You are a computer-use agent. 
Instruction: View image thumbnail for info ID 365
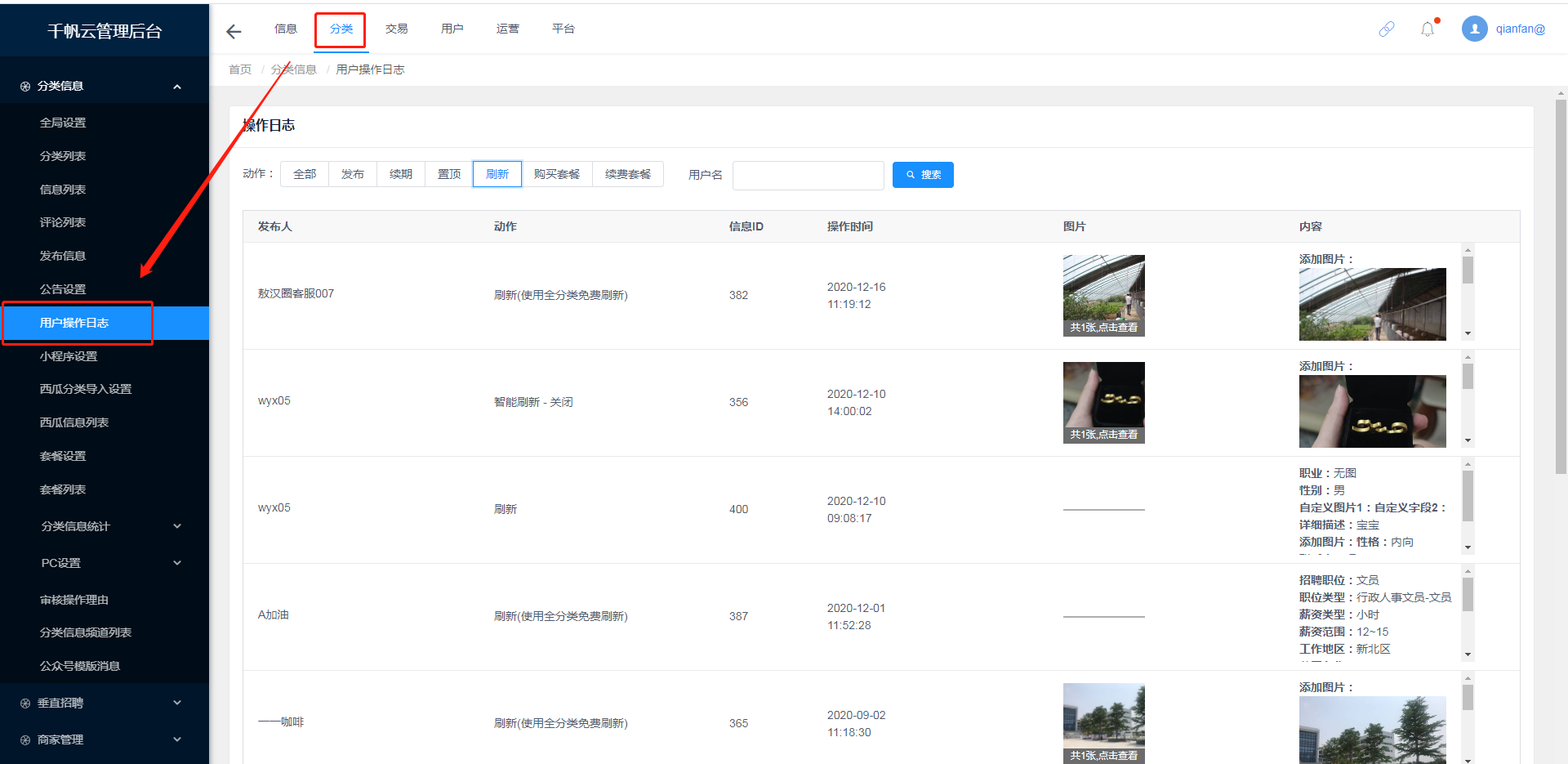click(x=1104, y=724)
